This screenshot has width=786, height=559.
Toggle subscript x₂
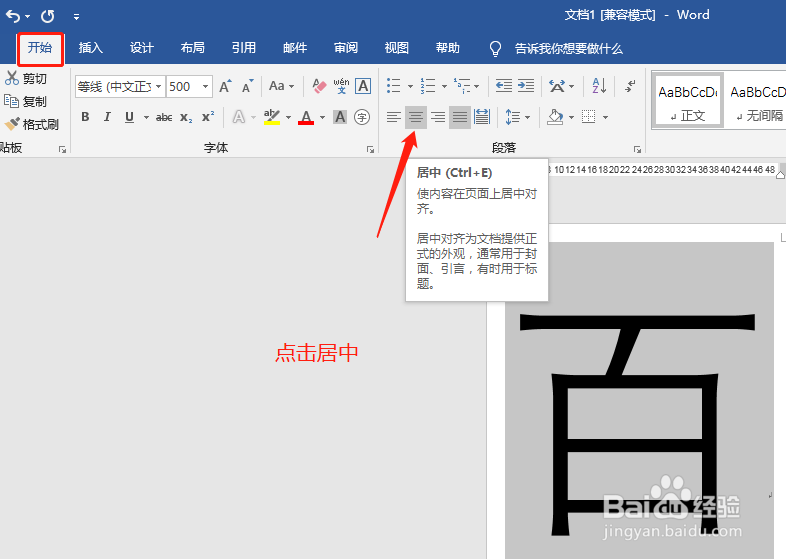(x=186, y=117)
